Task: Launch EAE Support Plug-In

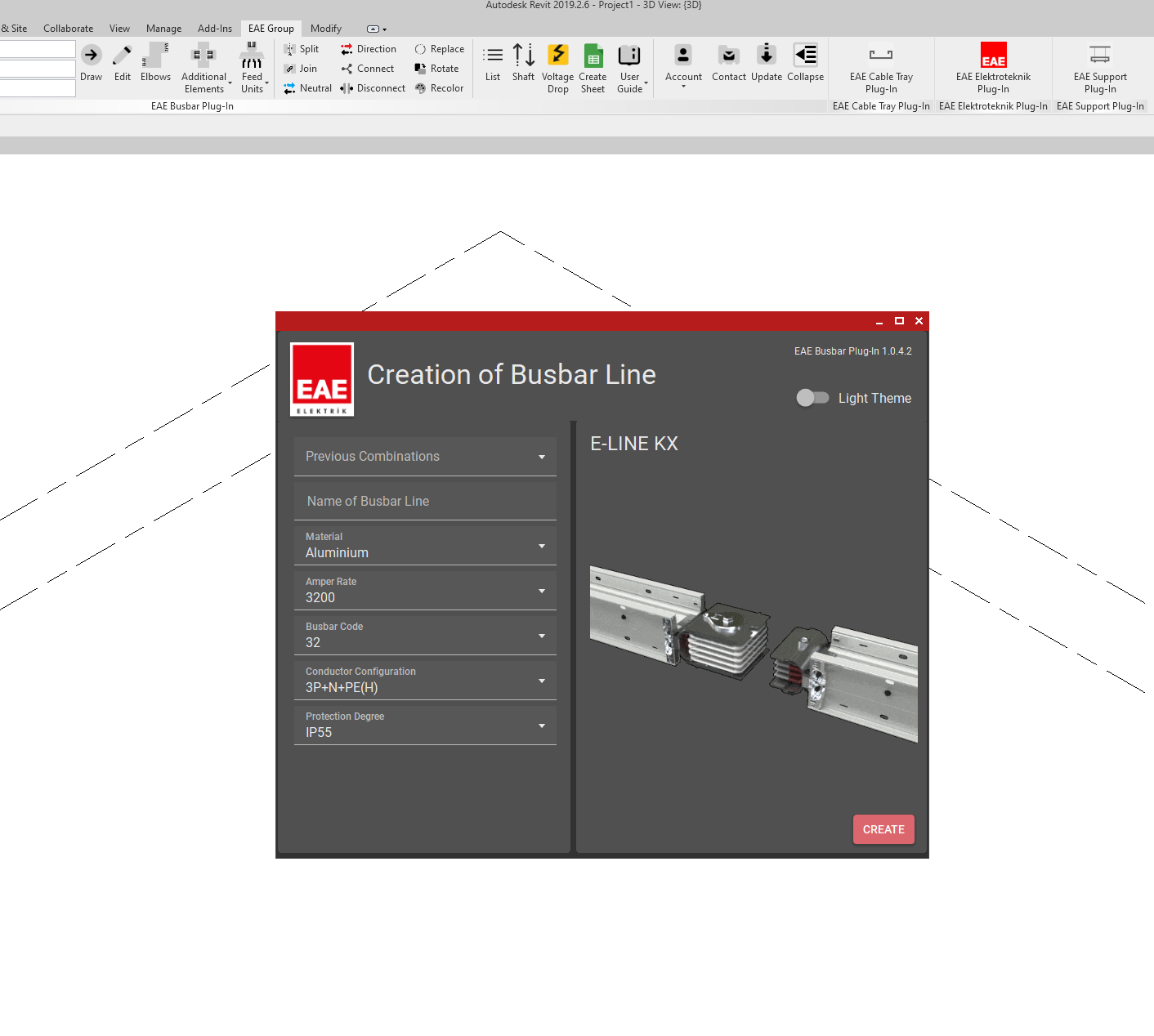Action: pyautogui.click(x=1100, y=69)
